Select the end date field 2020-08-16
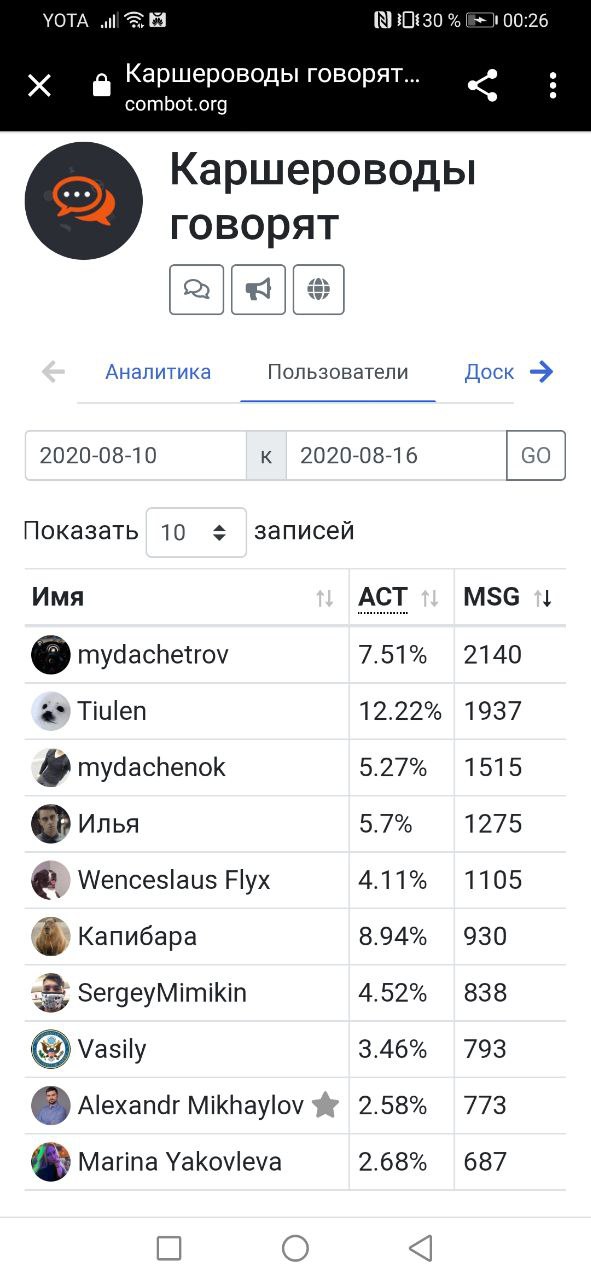591x1280 pixels. coord(396,456)
